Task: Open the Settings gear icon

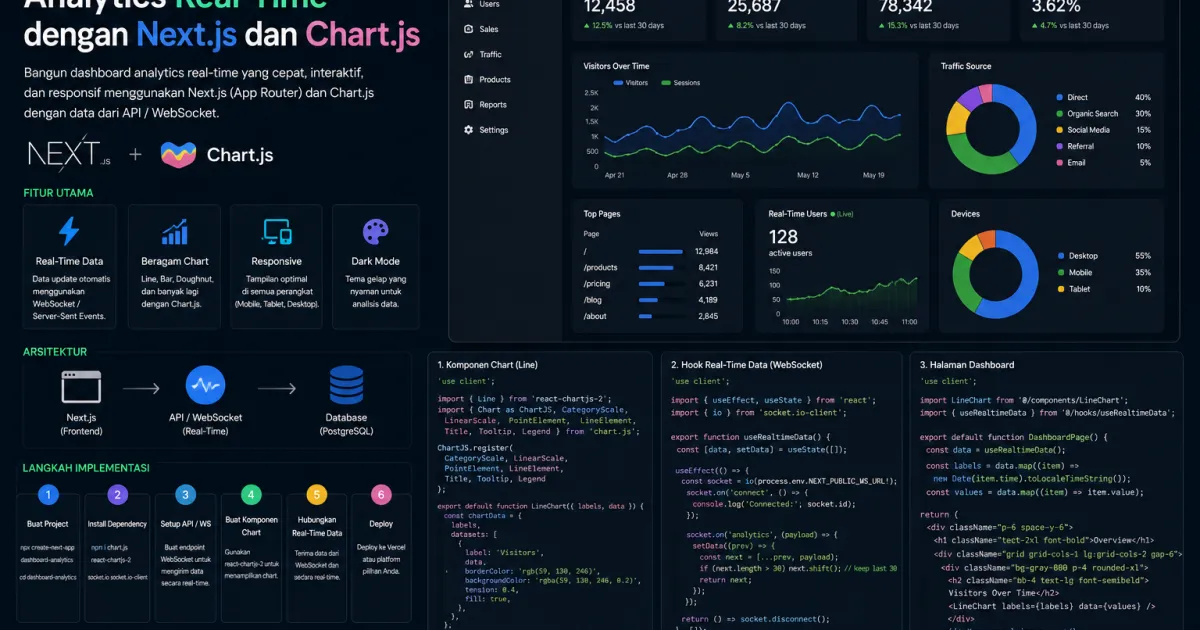Action: pyautogui.click(x=468, y=130)
